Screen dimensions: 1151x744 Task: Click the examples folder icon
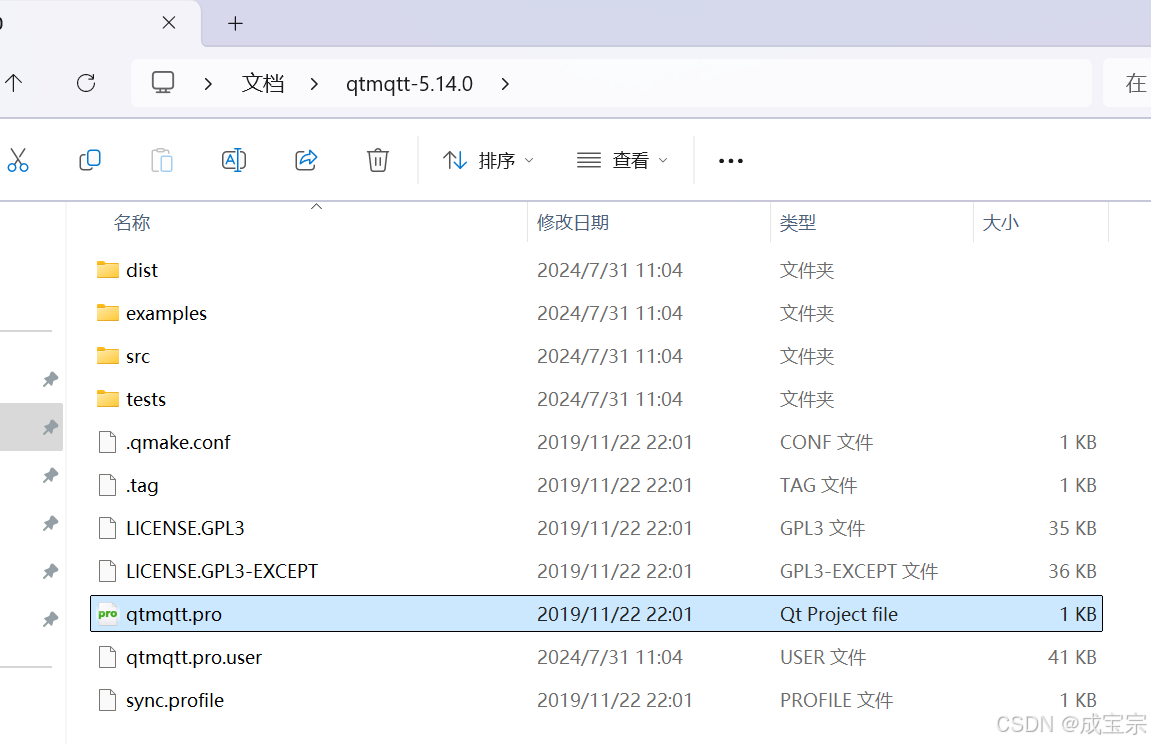click(107, 313)
